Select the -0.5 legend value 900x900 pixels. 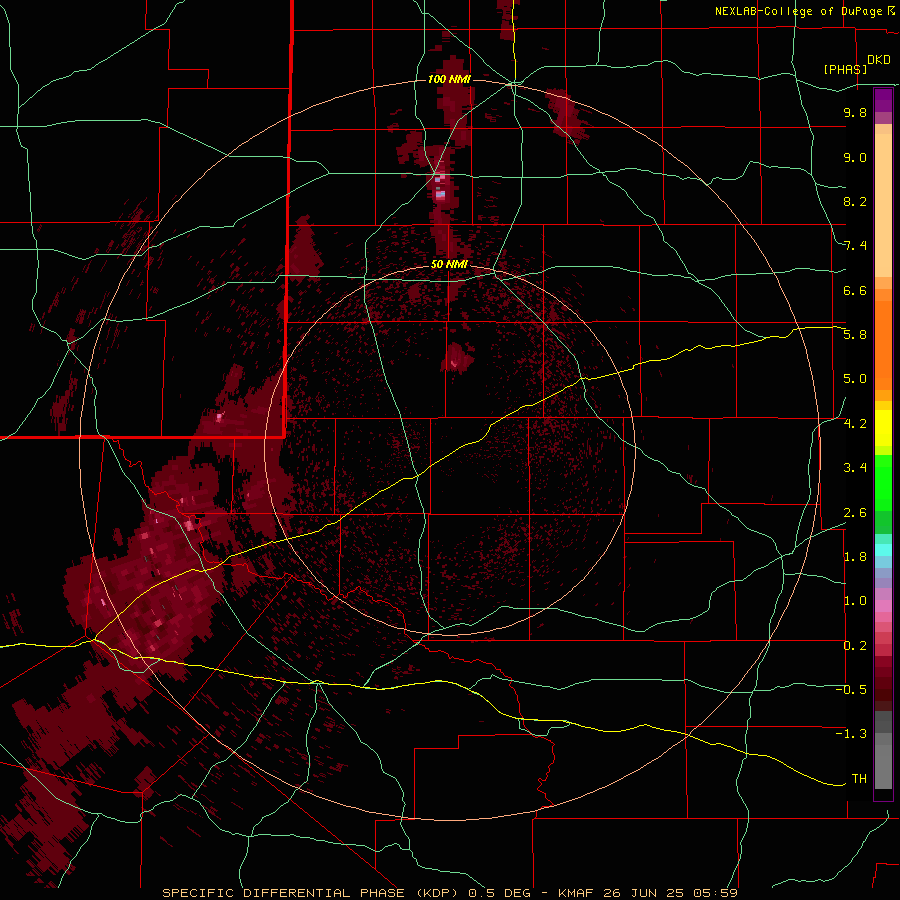coord(851,690)
